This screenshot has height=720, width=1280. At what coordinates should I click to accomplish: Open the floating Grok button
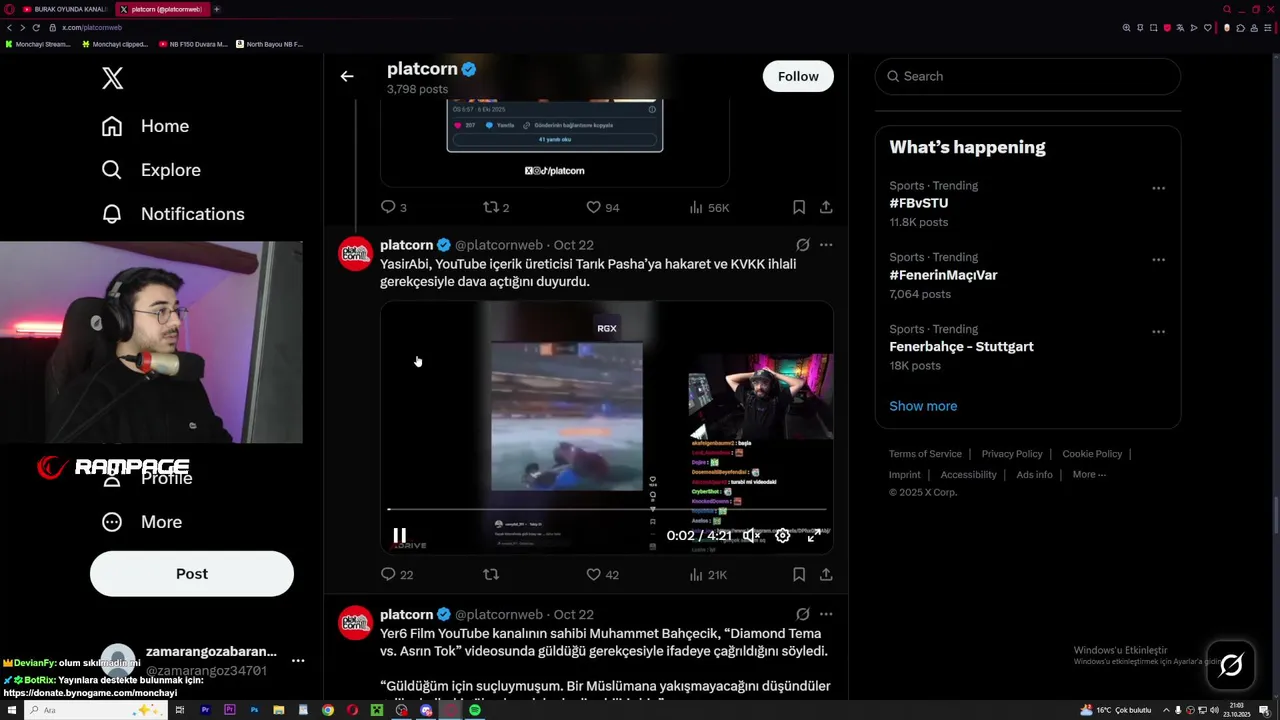point(1231,665)
